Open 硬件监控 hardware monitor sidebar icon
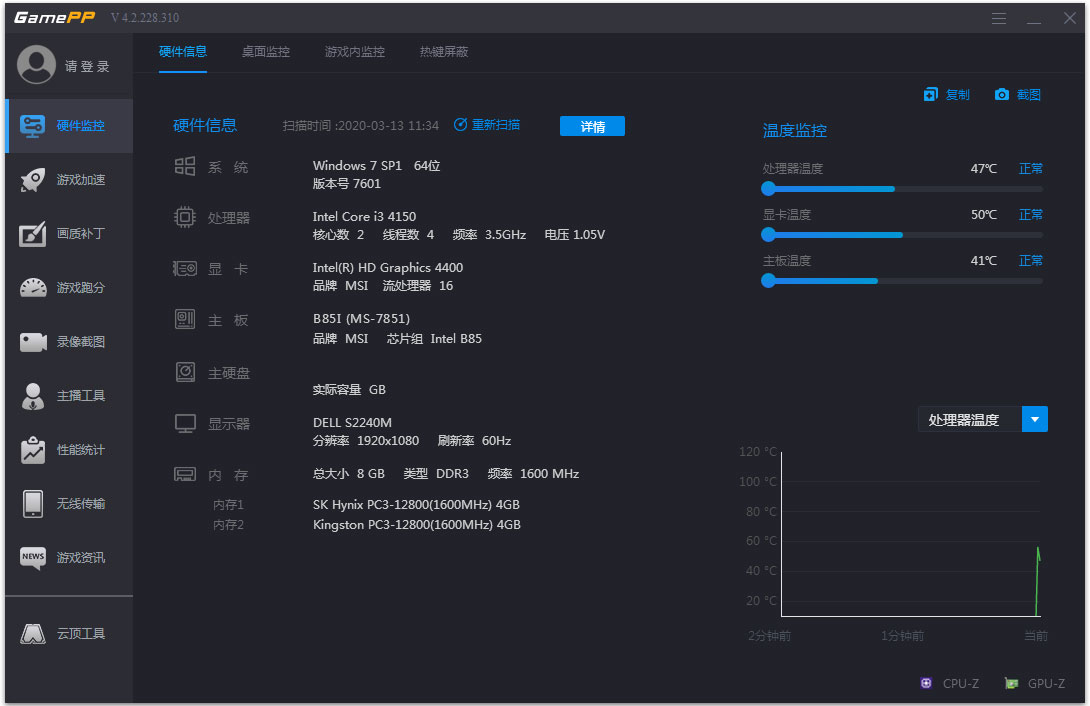The height and width of the screenshot is (706, 1090). 33,126
